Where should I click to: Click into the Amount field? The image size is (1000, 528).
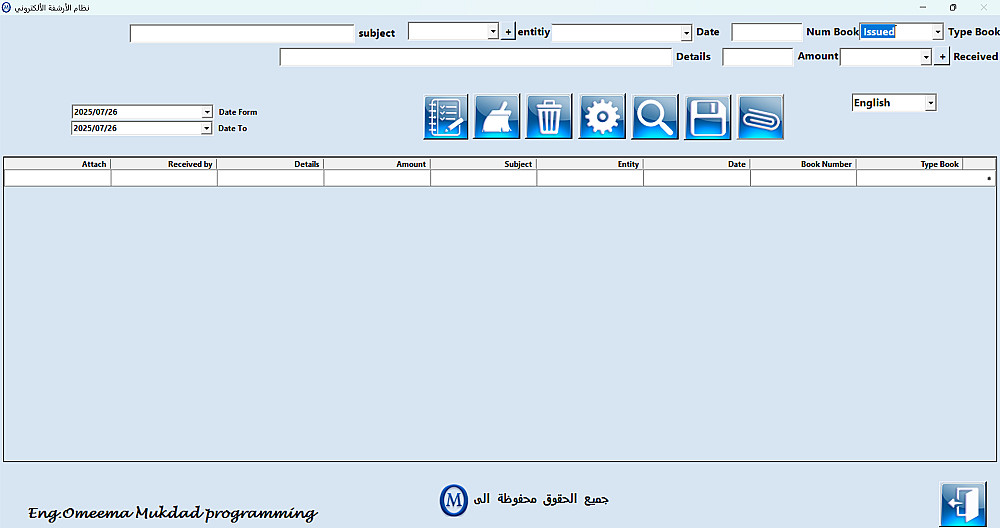coord(758,57)
